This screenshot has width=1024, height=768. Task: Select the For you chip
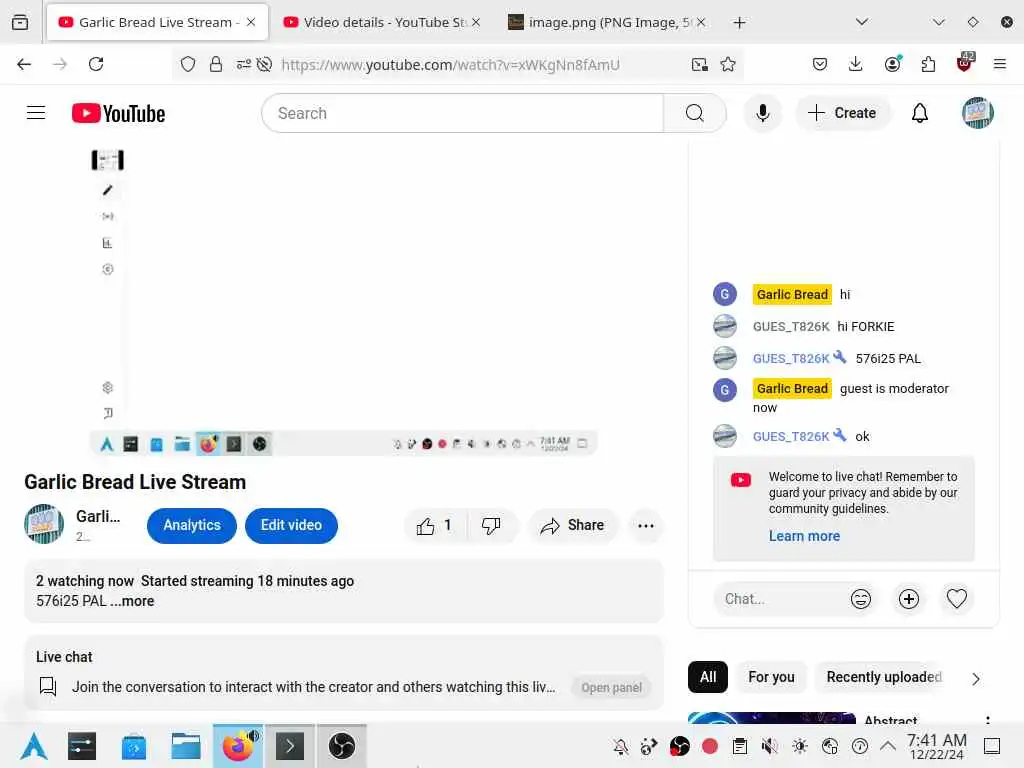click(771, 677)
